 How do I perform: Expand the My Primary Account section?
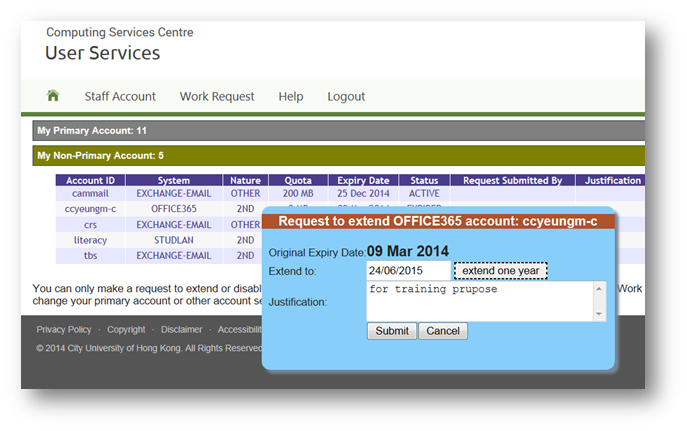click(92, 131)
